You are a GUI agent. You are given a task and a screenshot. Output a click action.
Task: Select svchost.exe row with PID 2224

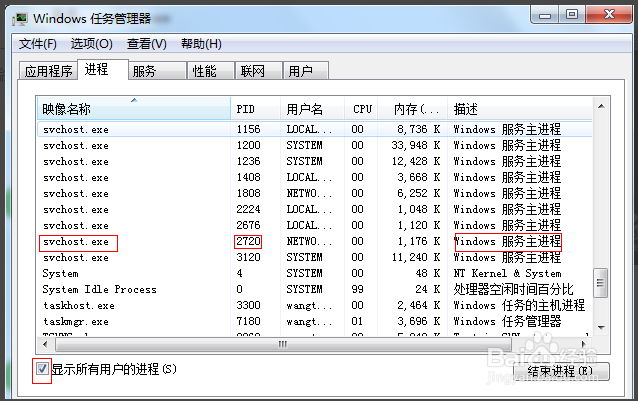pyautogui.click(x=315, y=209)
